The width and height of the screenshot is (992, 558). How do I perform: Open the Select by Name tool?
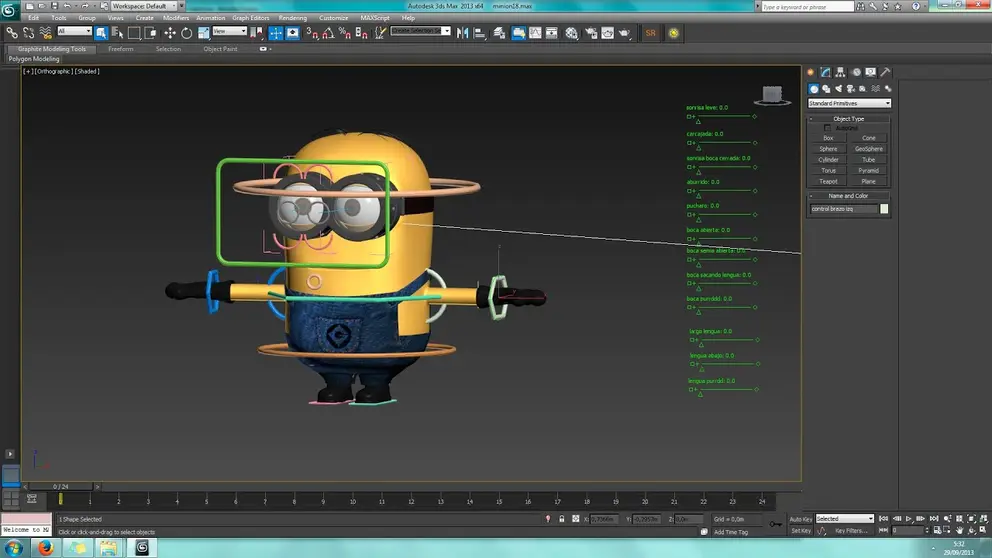pyautogui.click(x=118, y=32)
